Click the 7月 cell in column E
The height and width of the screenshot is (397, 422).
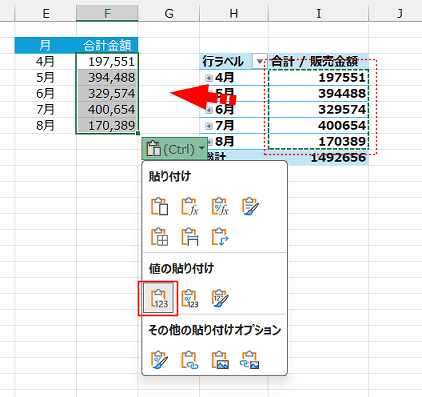point(45,110)
